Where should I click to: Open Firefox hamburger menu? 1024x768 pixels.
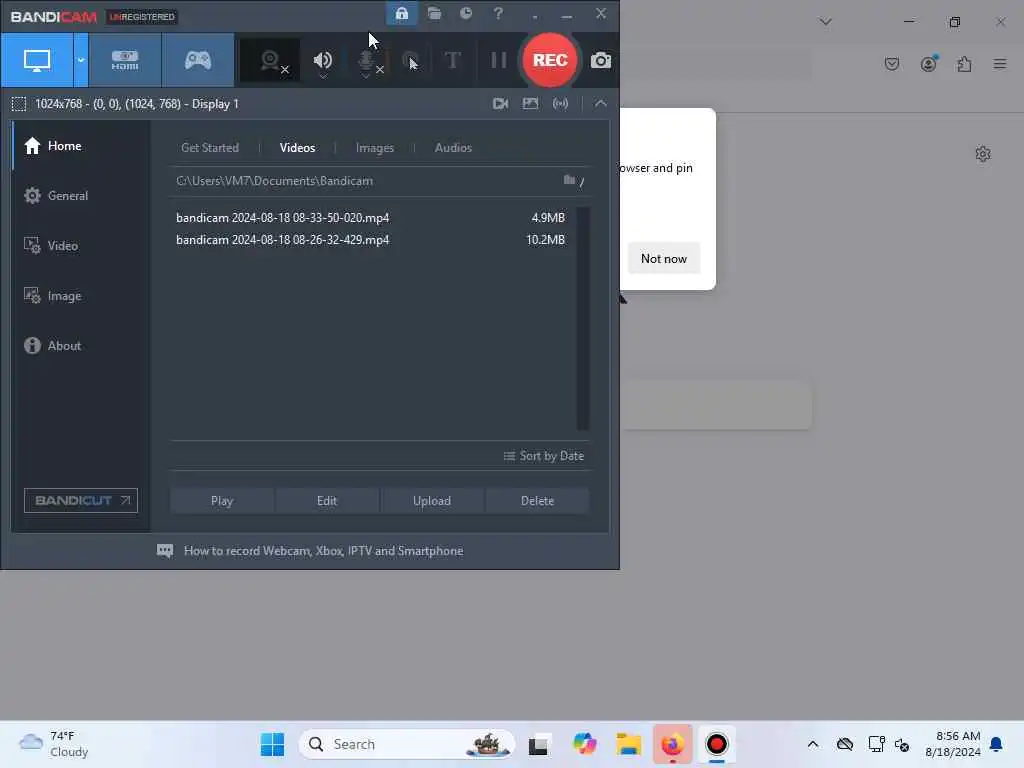(1000, 64)
